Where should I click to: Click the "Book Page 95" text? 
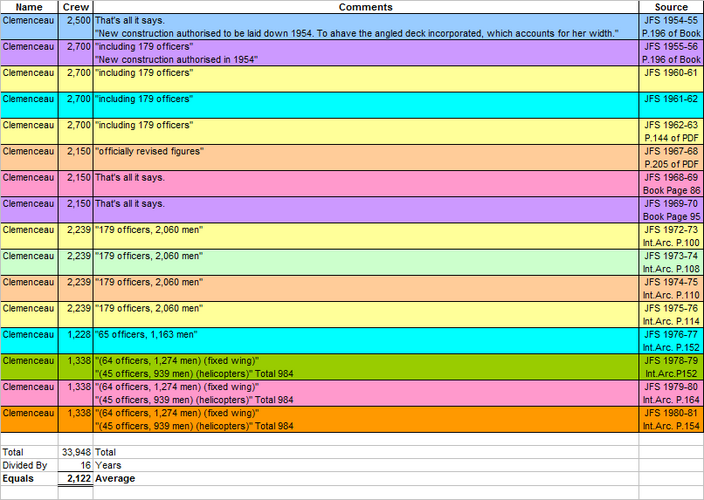click(x=672, y=216)
